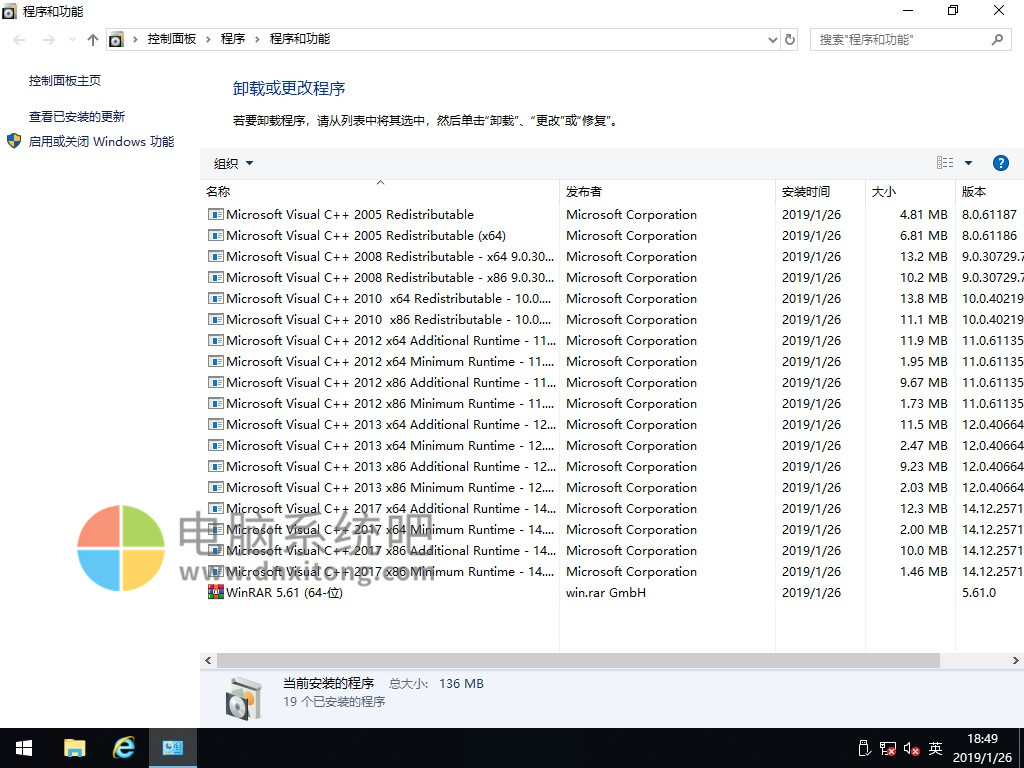Viewport: 1024px width, 768px height.
Task: Select Visual C++ 2012 x64 Additional Runtime
Action: (611, 340)
